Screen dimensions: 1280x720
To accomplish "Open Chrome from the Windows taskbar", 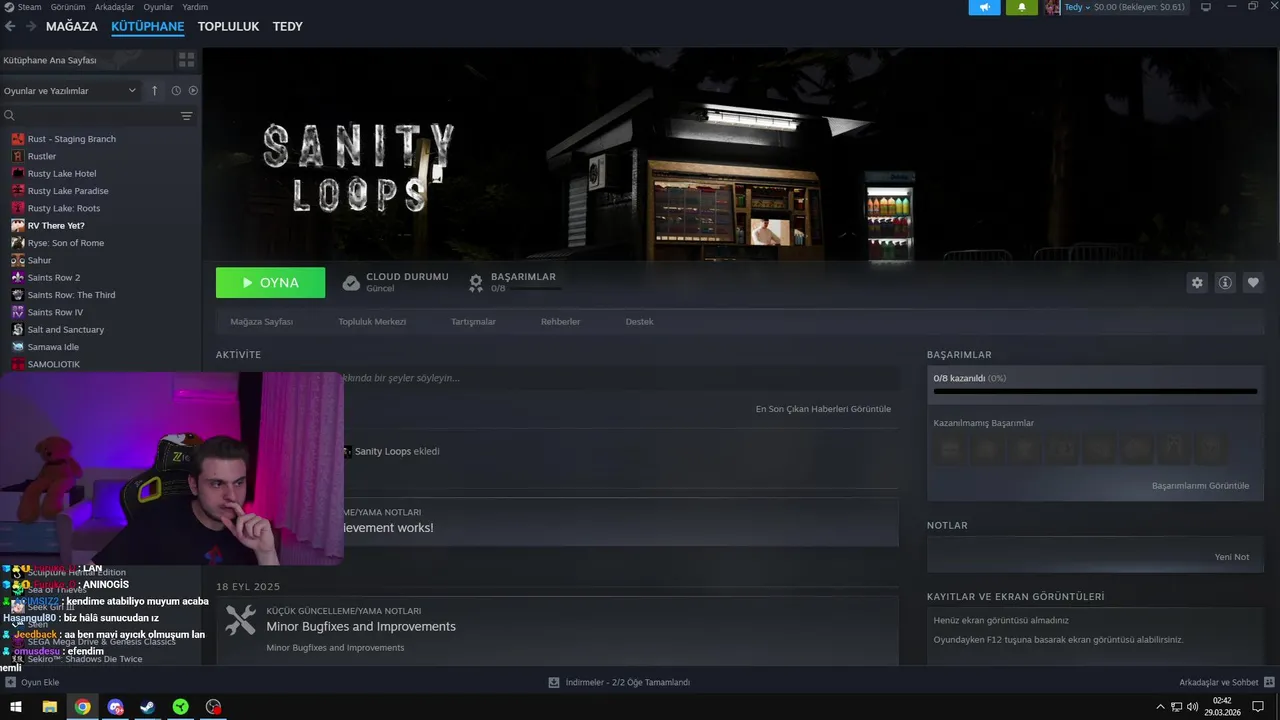I will (x=82, y=707).
